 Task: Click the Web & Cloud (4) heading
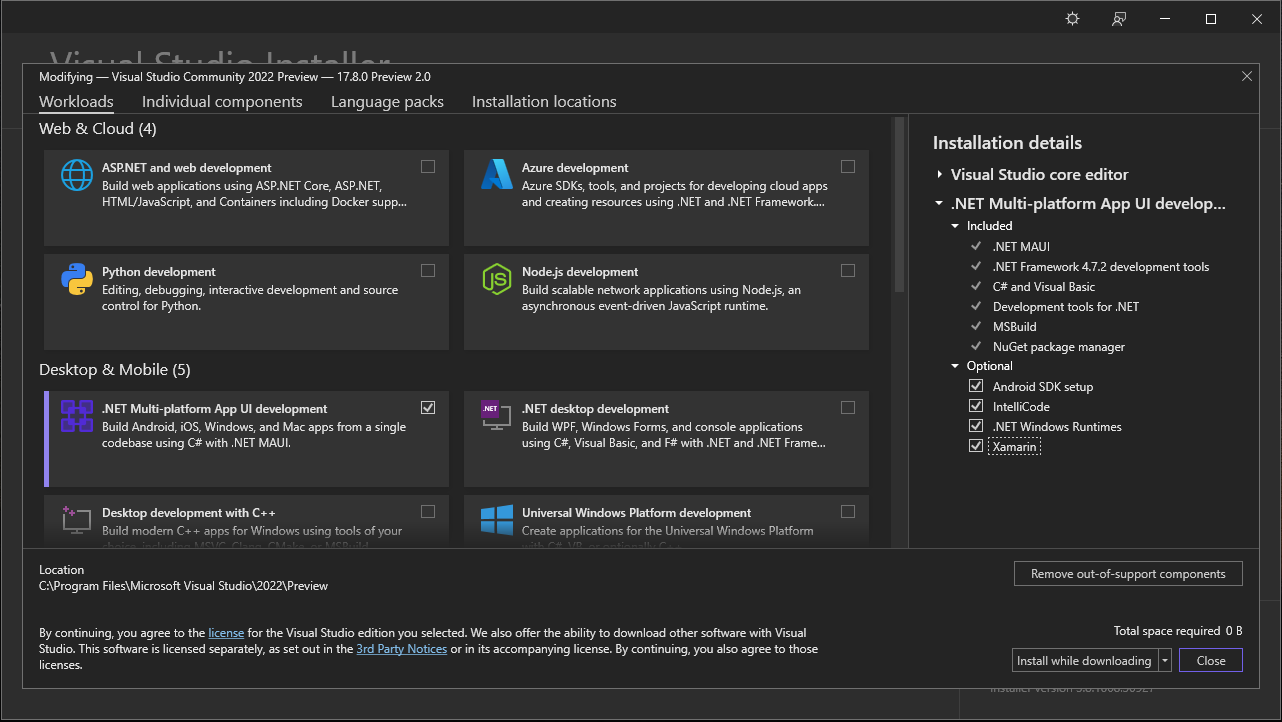coord(98,128)
